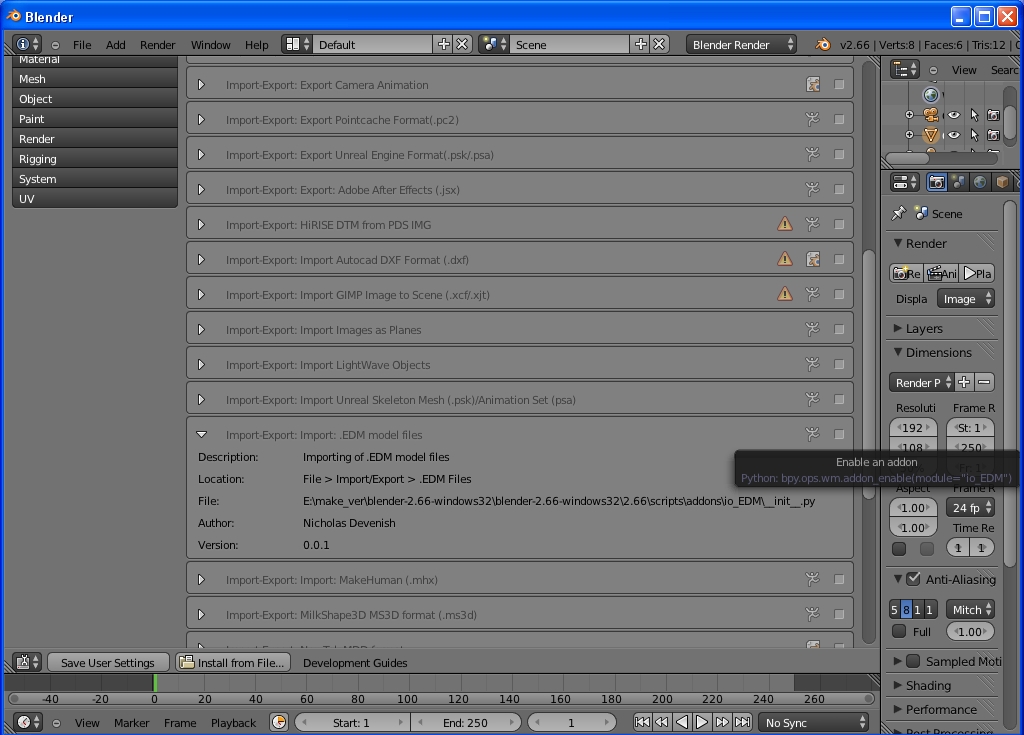
Task: Hide the Camera using its eye icon
Action: click(x=954, y=115)
